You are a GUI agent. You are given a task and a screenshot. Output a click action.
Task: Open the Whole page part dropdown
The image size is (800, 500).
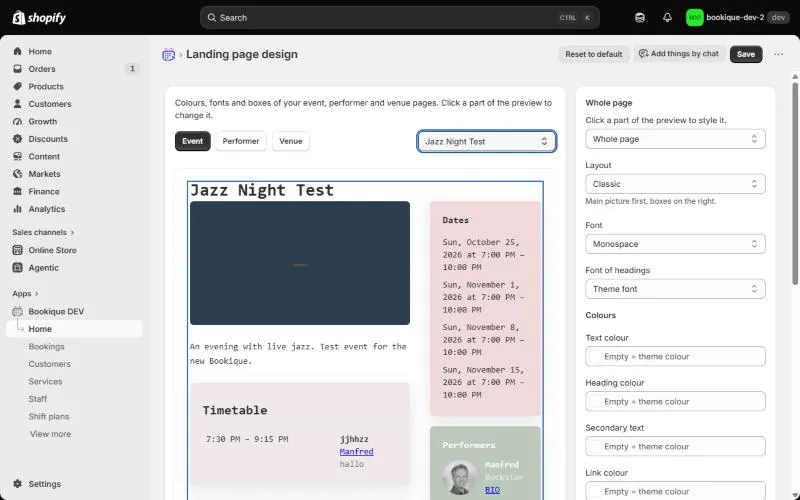[x=675, y=139]
